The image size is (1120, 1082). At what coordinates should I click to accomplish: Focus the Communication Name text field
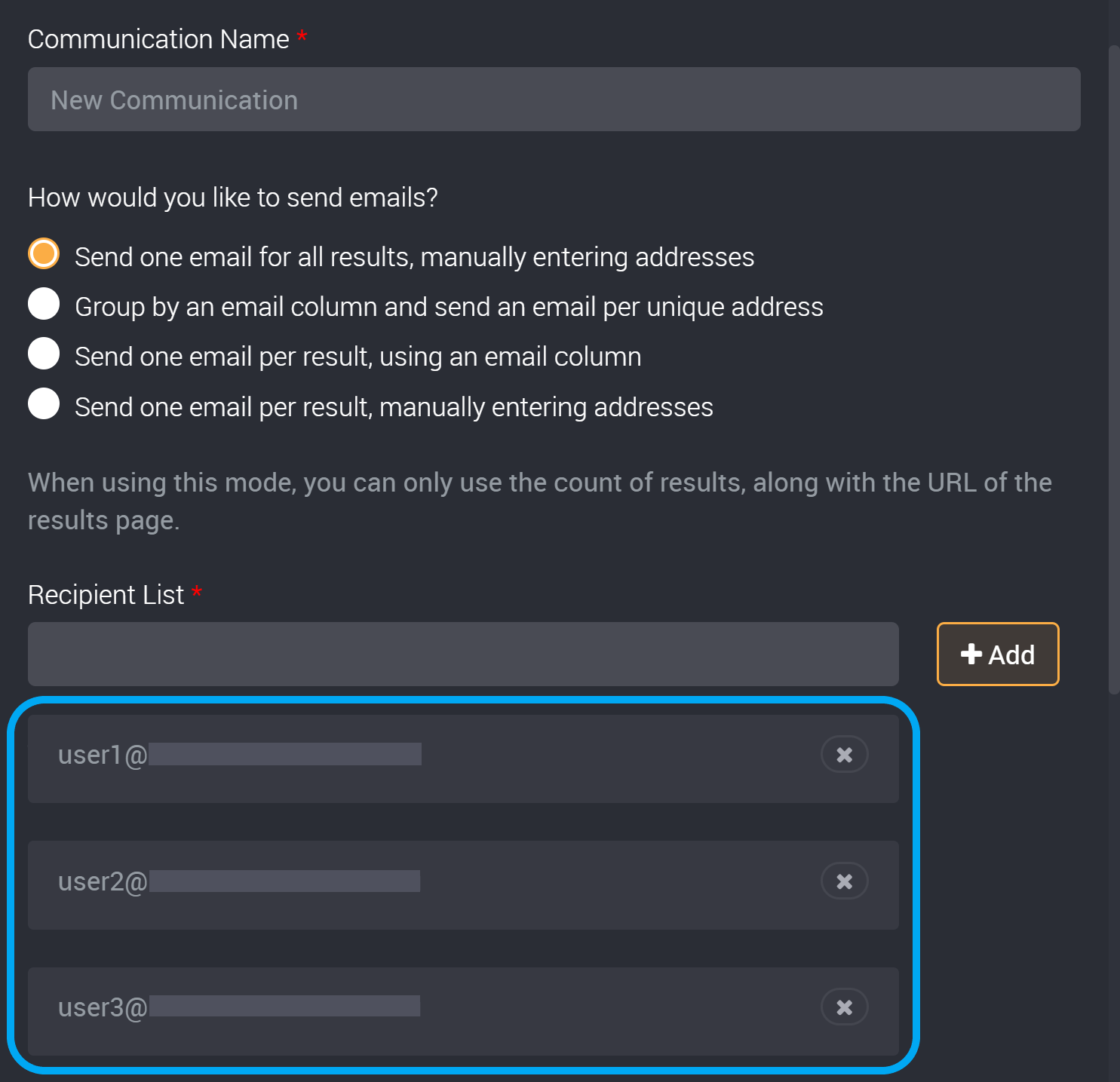(x=554, y=100)
